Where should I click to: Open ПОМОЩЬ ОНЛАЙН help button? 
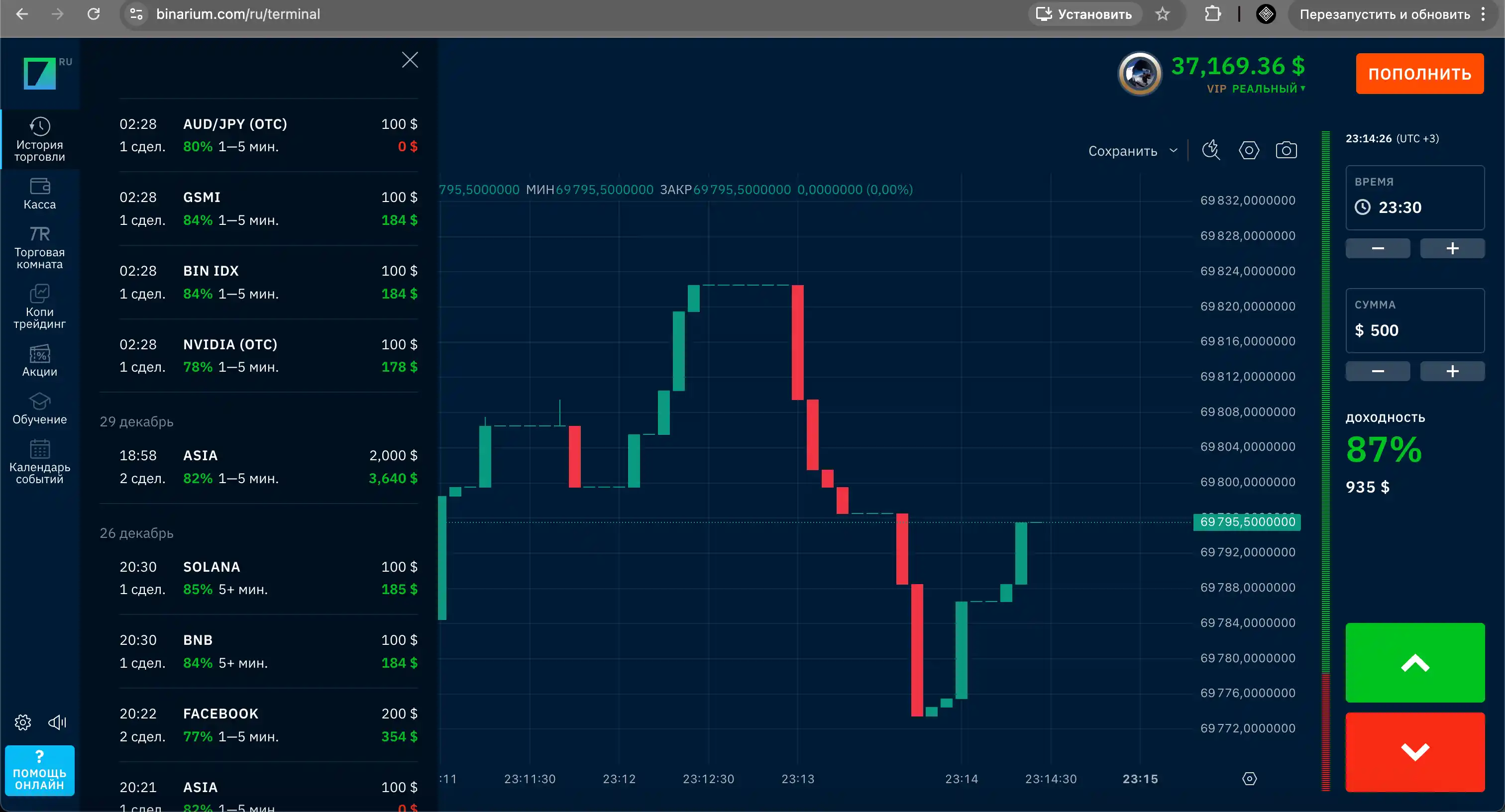(x=40, y=771)
